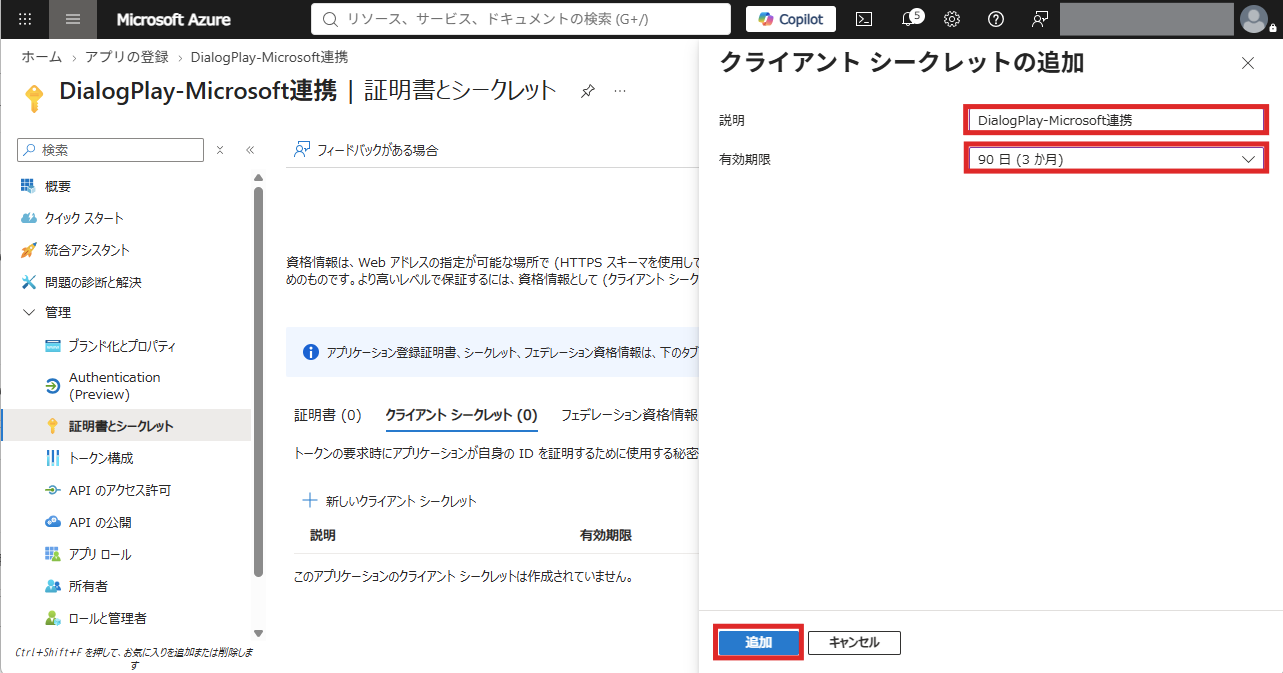
Task: Toggle the hamburger portal menu
Action: click(73, 19)
